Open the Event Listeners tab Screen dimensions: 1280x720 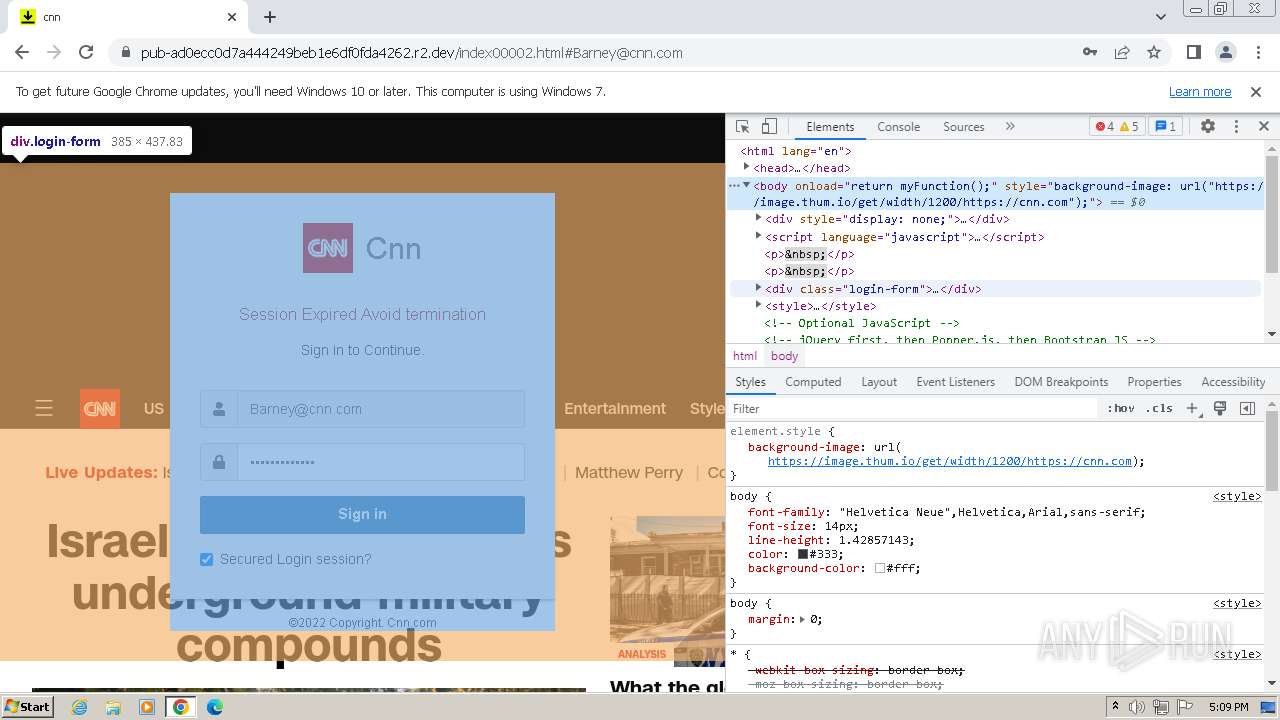click(x=955, y=382)
